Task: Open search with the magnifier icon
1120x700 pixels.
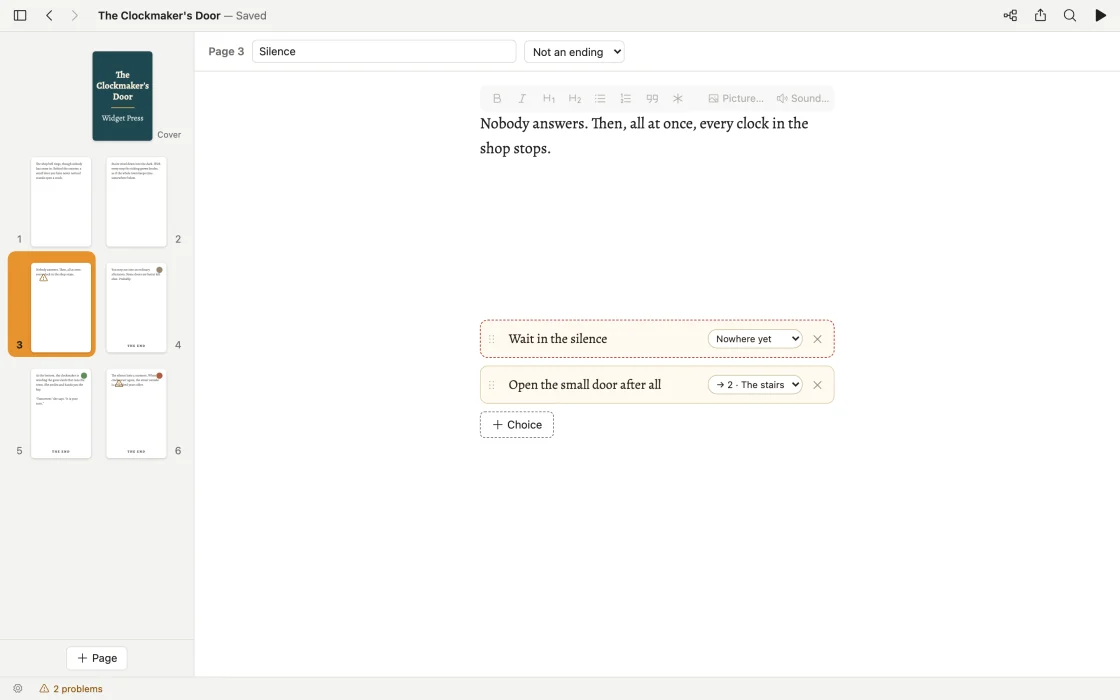Action: [x=1069, y=15]
